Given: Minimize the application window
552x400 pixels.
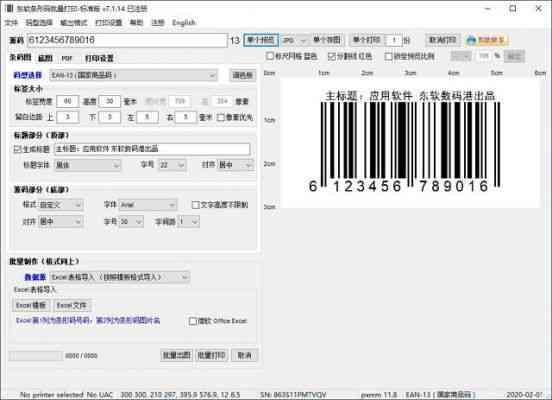Looking at the screenshot, I should tap(488, 8).
